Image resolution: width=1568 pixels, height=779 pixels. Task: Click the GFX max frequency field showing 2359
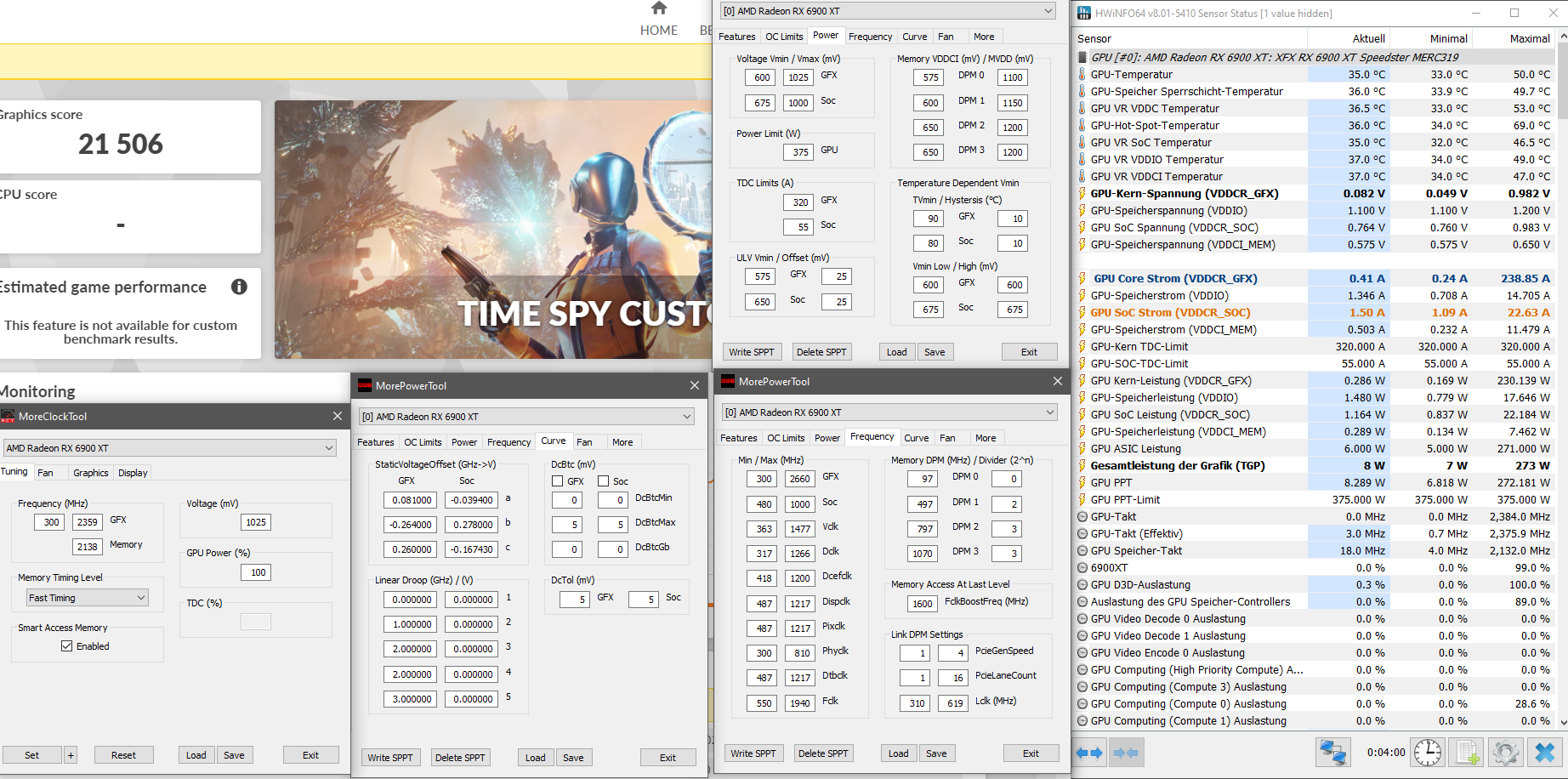(88, 522)
